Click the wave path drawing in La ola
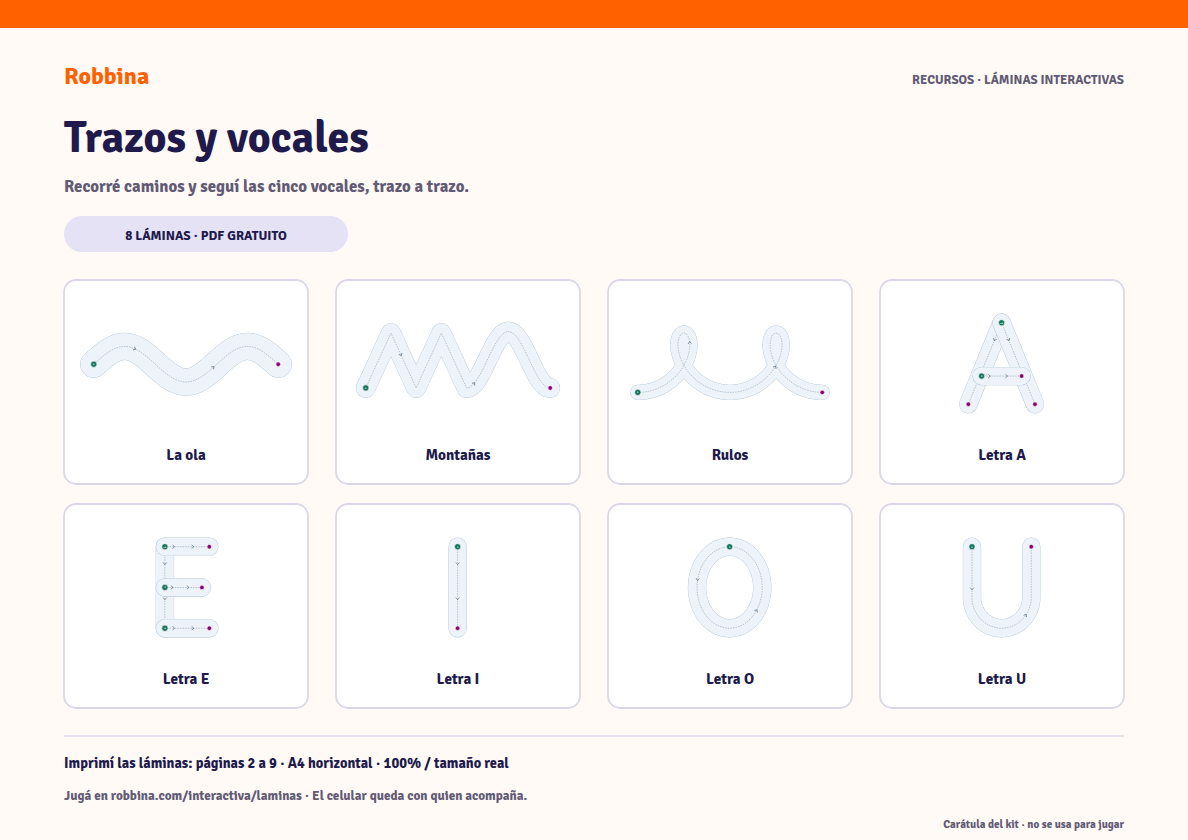 click(186, 364)
